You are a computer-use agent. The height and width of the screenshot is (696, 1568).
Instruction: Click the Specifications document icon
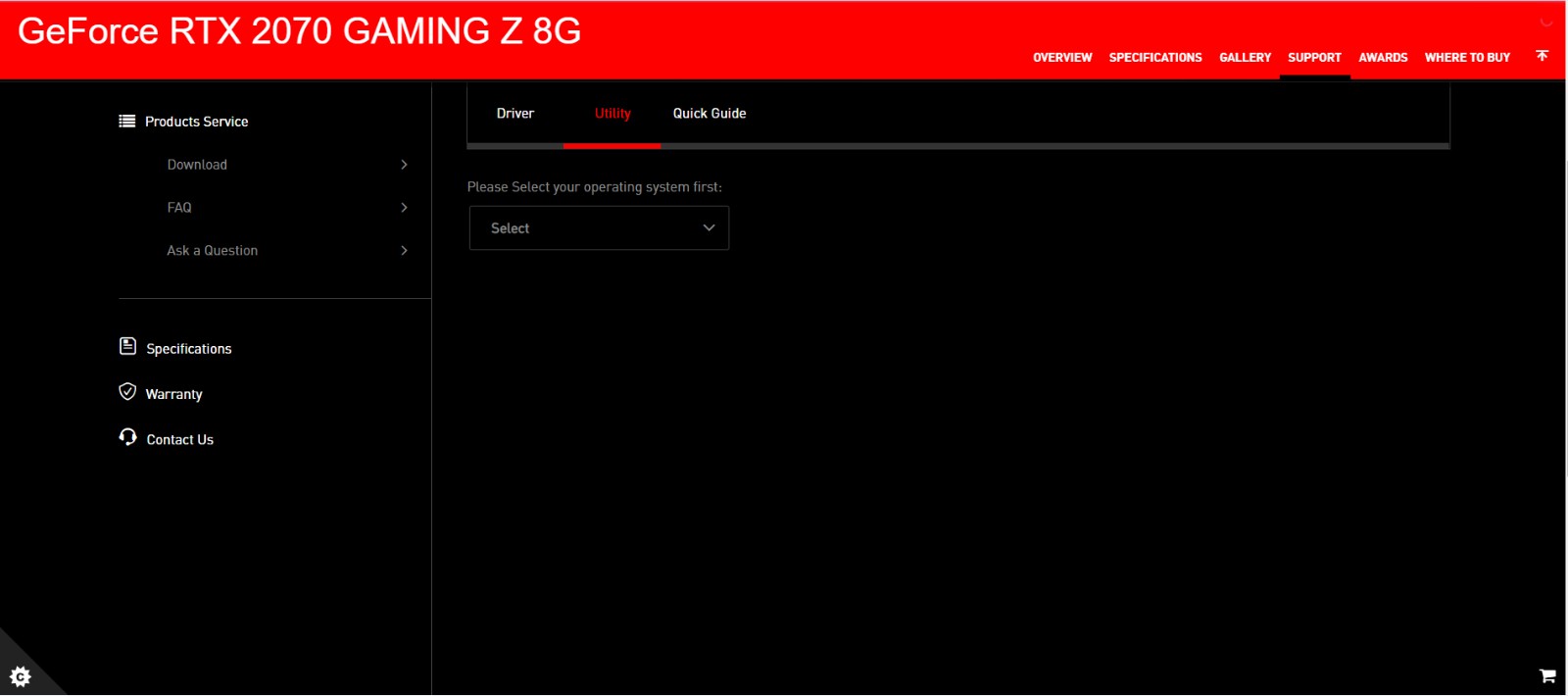[127, 346]
